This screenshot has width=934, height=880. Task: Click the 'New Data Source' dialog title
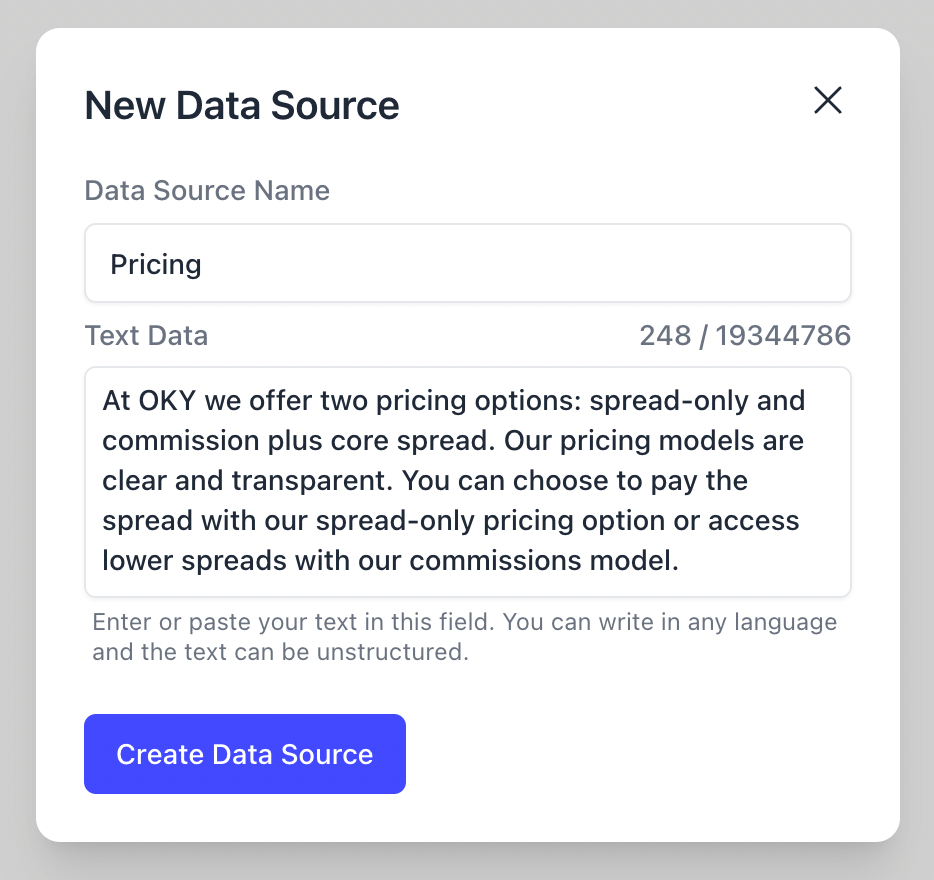pos(241,105)
